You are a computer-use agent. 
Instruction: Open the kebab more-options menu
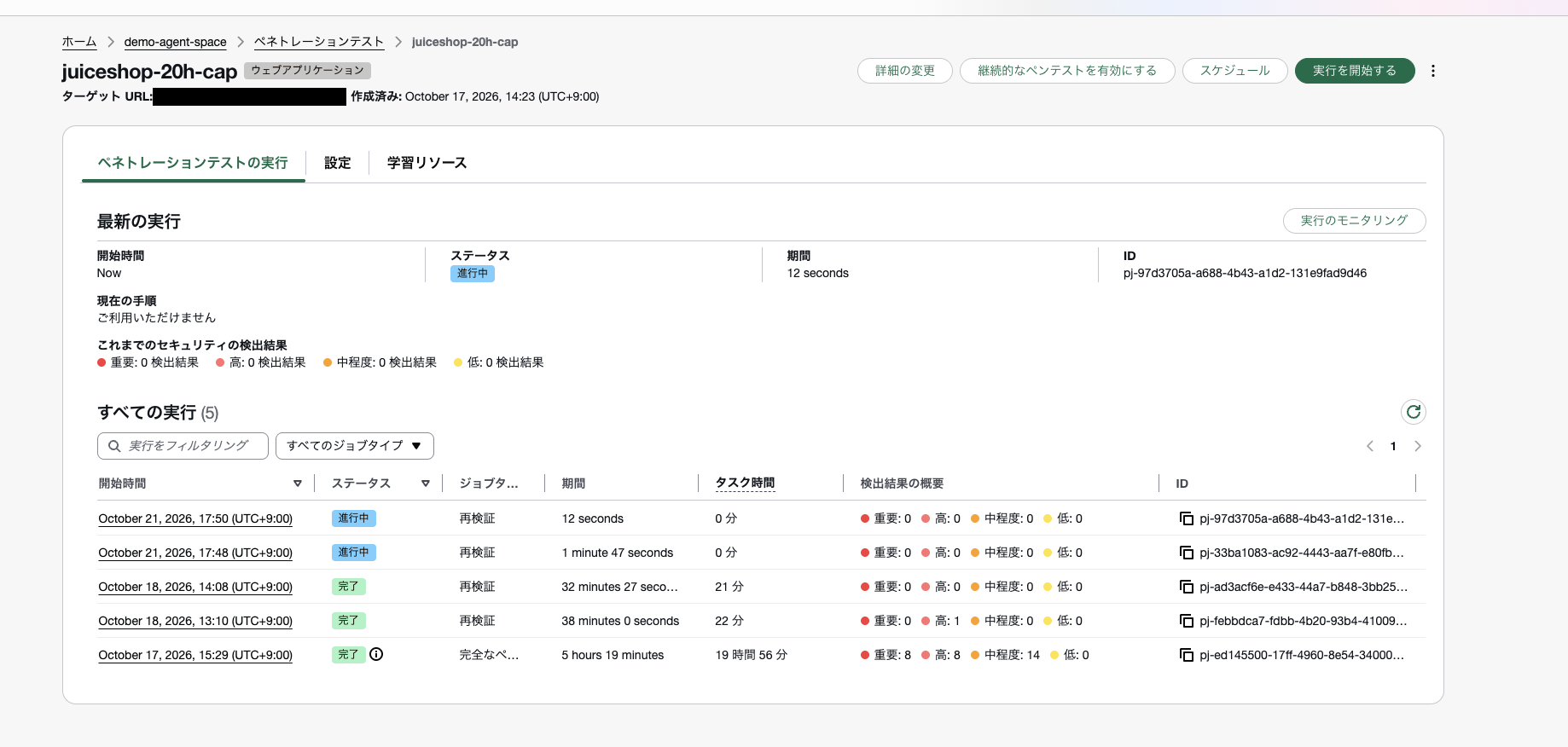1433,71
